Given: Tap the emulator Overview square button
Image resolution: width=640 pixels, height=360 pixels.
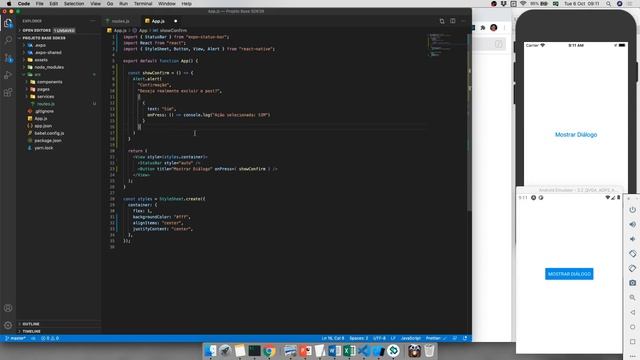Looking at the screenshot, I should pos(632,342).
